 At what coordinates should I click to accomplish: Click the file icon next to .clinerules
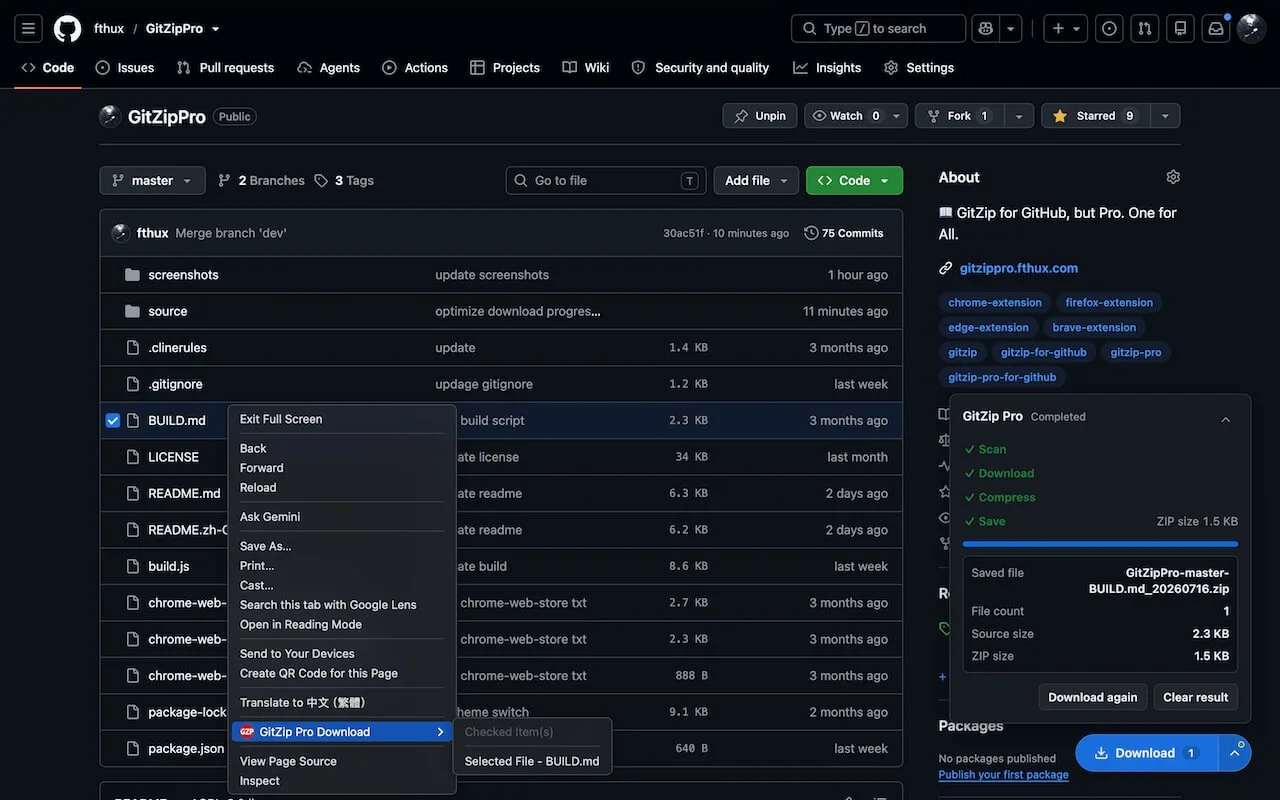pos(132,348)
